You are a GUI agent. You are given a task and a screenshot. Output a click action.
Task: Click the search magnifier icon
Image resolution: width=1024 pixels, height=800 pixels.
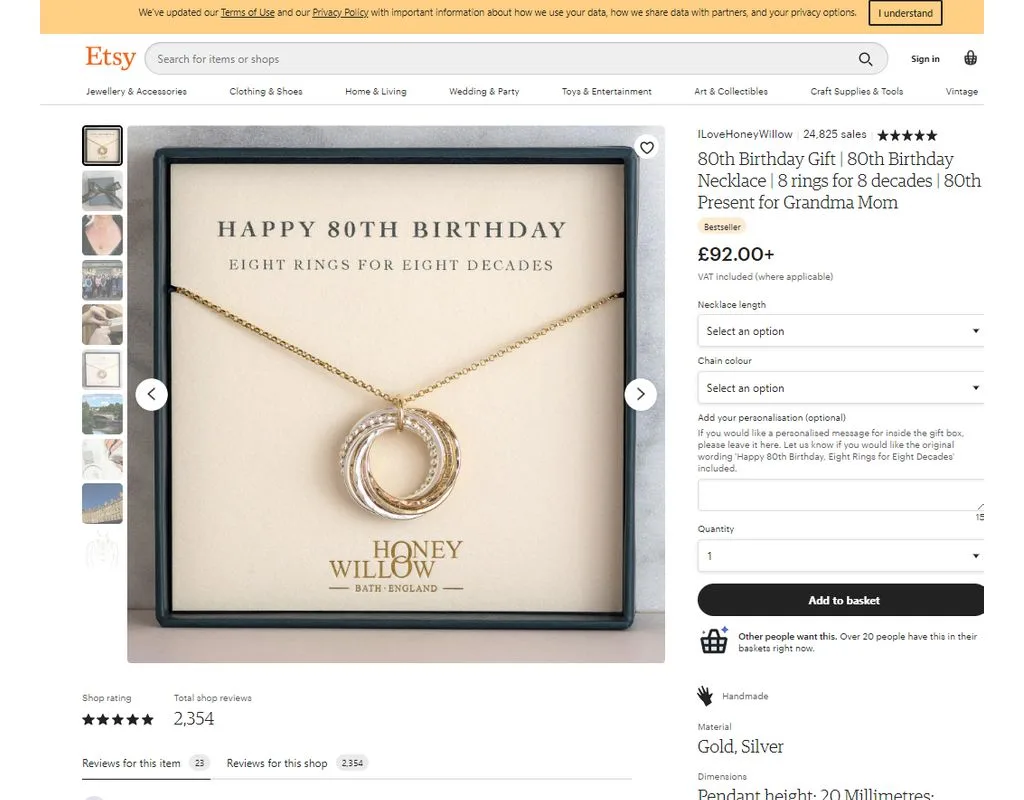point(866,59)
